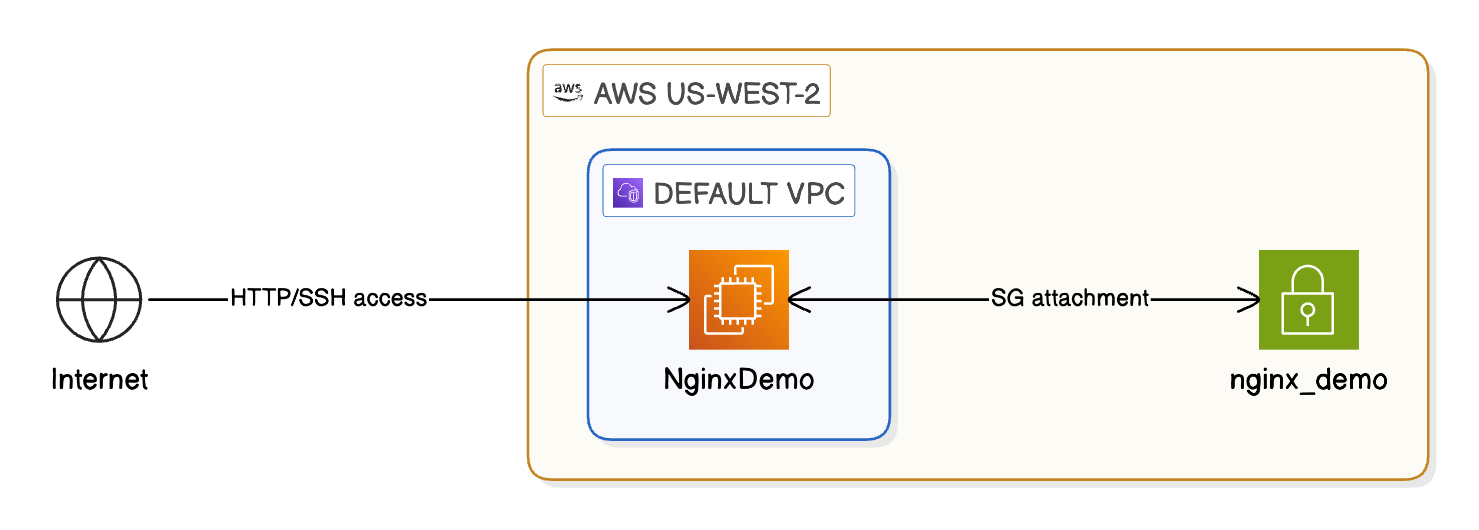Click the AWS logo in region label

[x=567, y=93]
